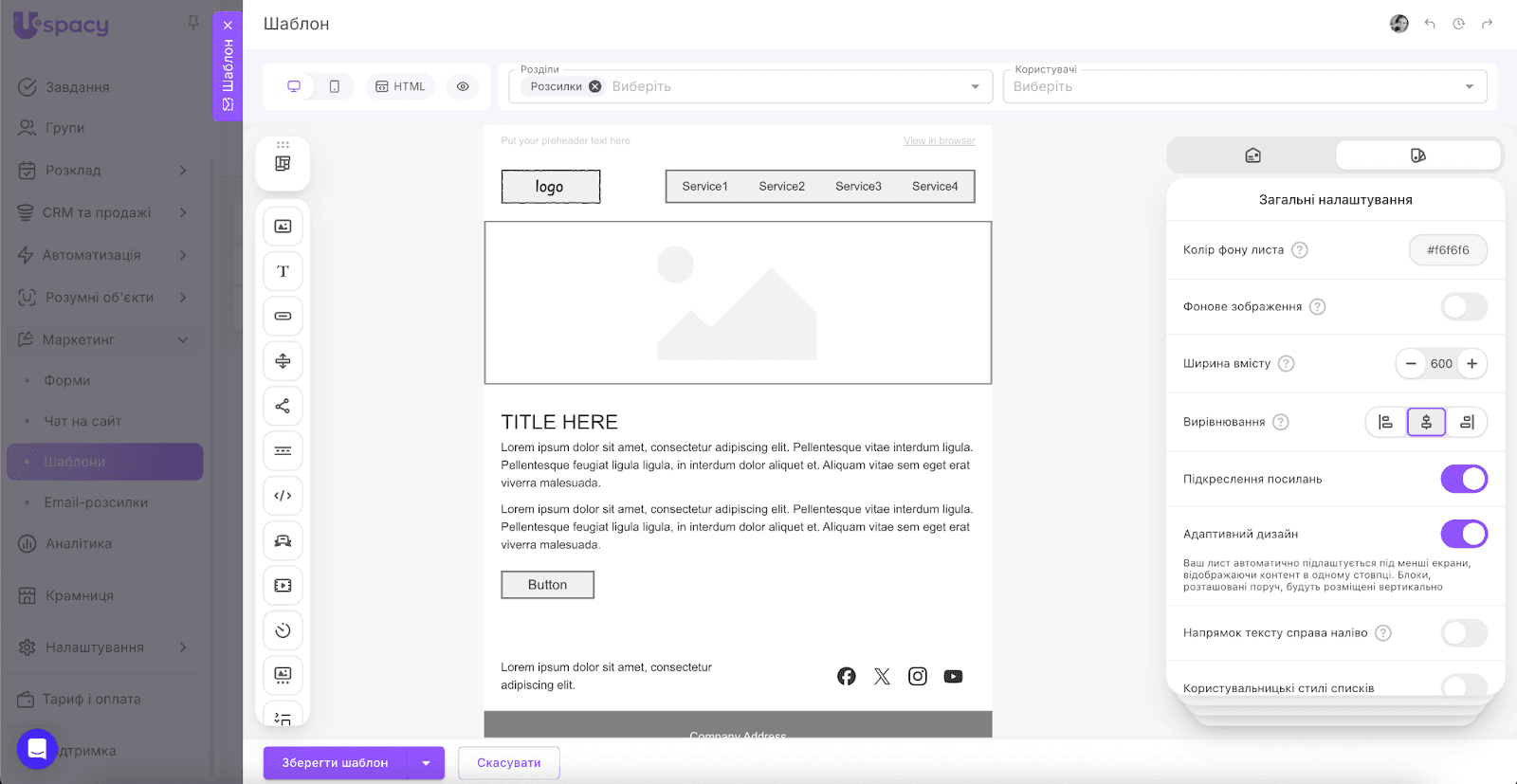The height and width of the screenshot is (784, 1517).
Task: Expand the Розклад menu
Action: point(183,171)
